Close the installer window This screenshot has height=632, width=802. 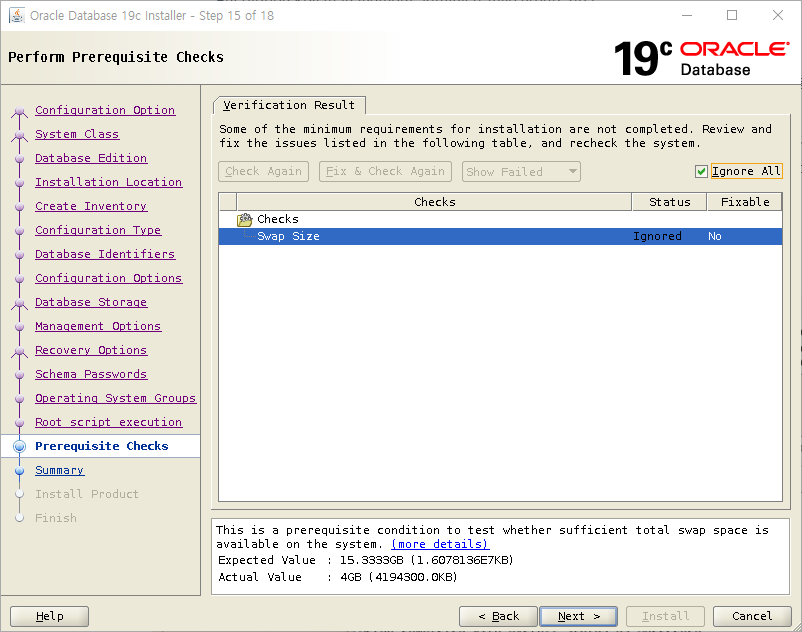point(777,15)
